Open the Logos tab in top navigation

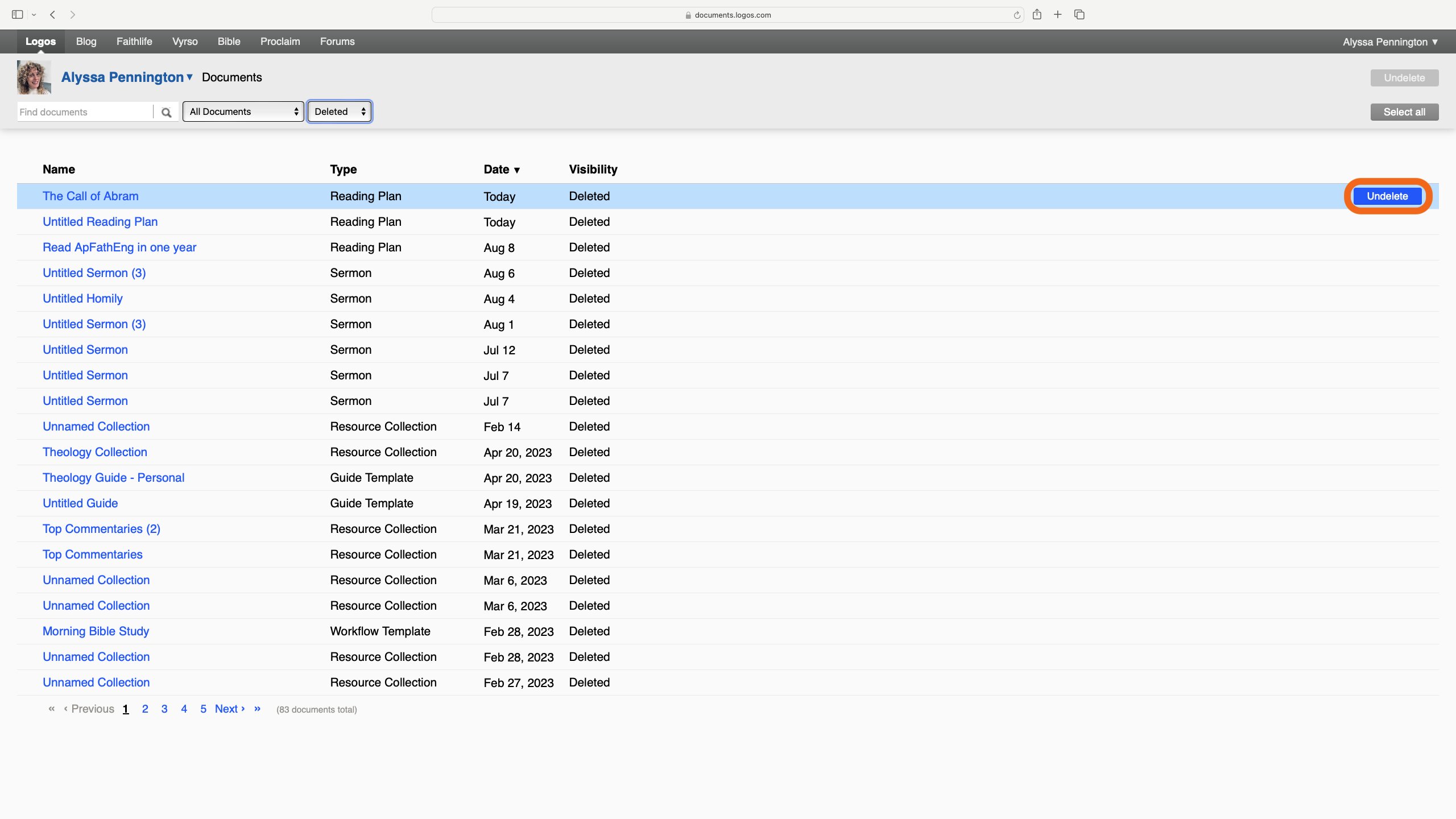pyautogui.click(x=40, y=42)
